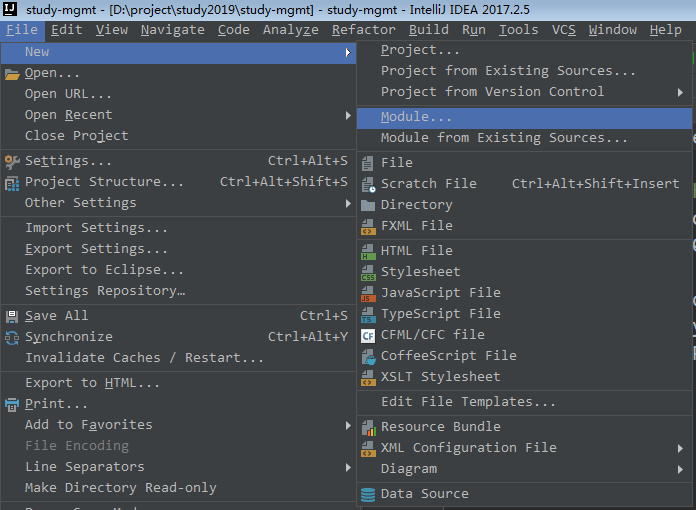
Task: Click the Resource Bundle icon
Action: 368,428
